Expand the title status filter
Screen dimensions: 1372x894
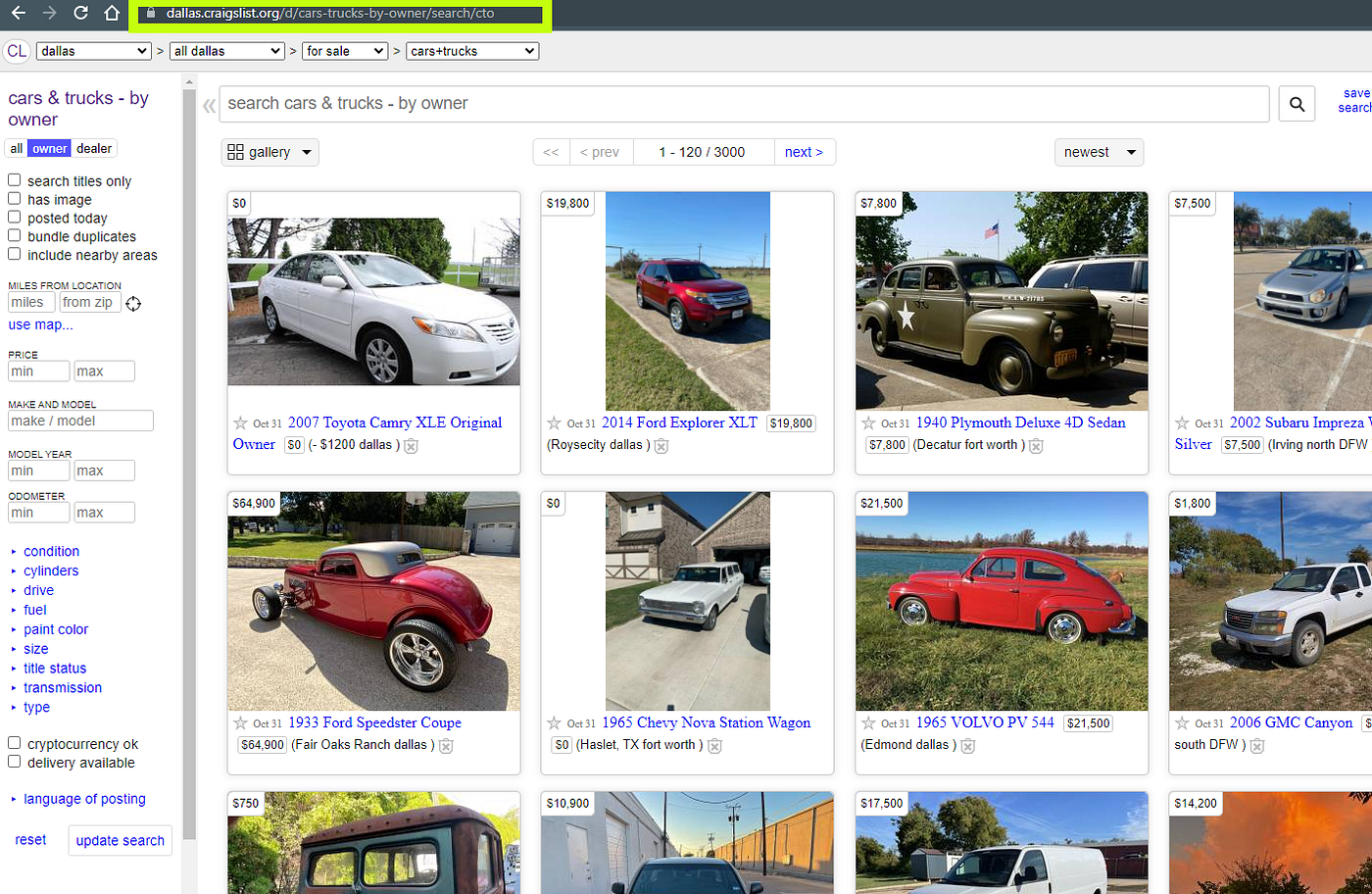[x=55, y=669]
